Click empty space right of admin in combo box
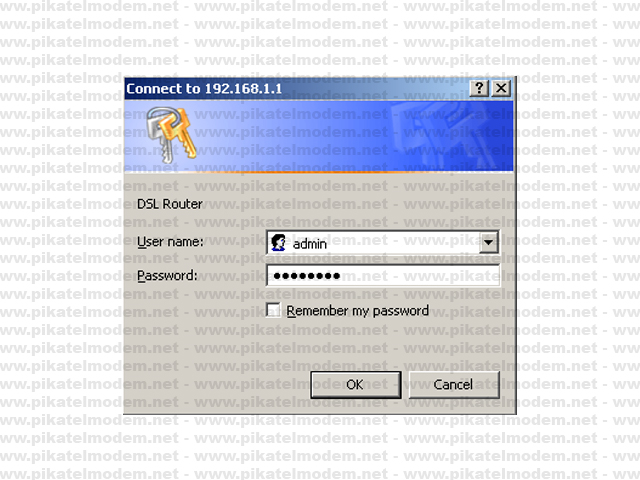The height and width of the screenshot is (480, 640). coord(402,243)
